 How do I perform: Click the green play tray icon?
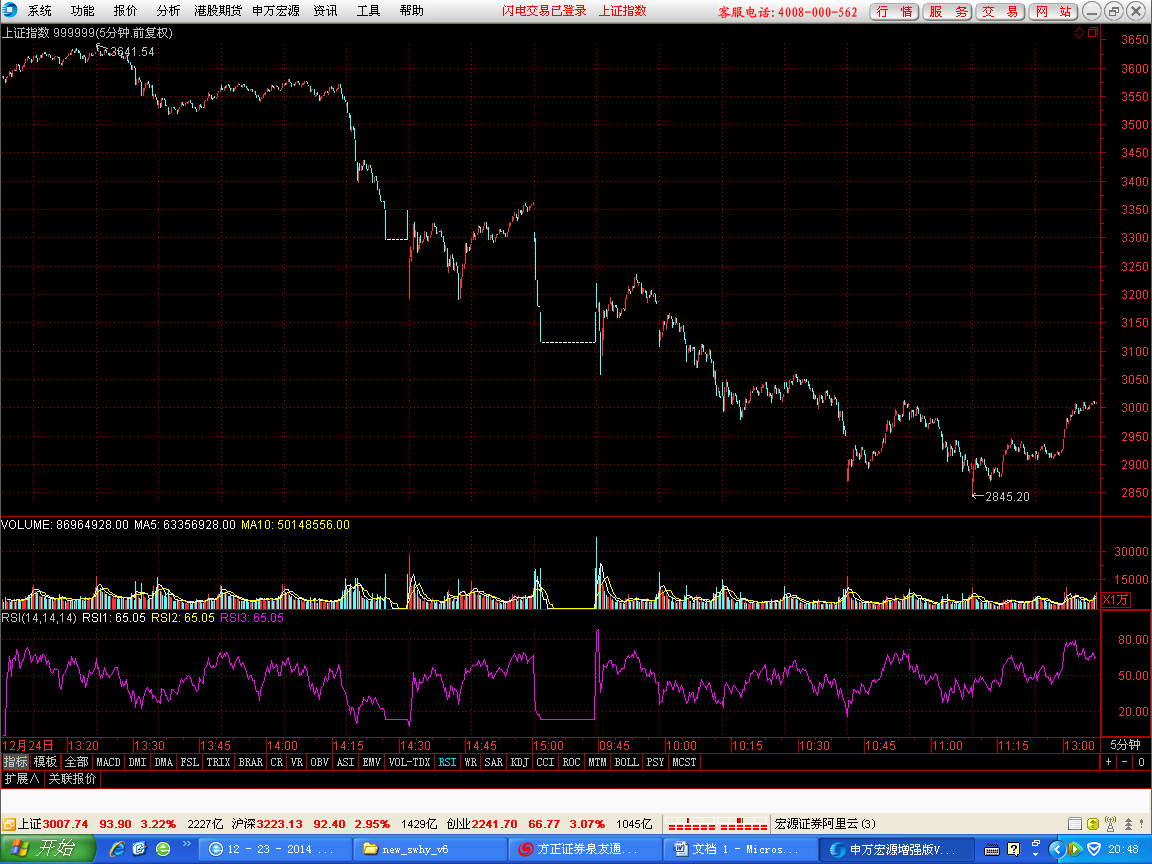pyautogui.click(x=1075, y=850)
